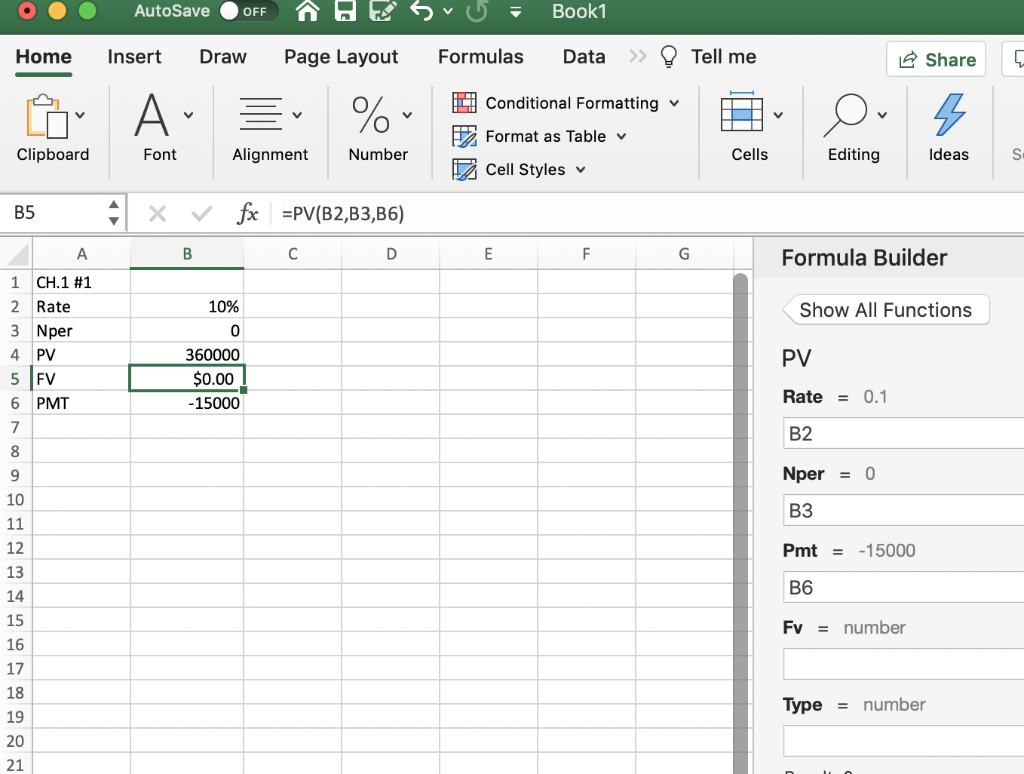Open the Font group icon
The width and height of the screenshot is (1024, 774).
pos(152,115)
